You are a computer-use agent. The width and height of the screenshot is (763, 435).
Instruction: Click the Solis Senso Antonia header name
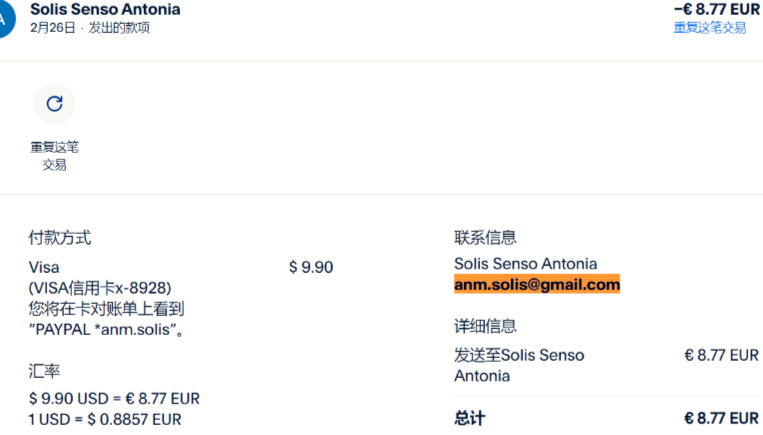(x=105, y=9)
